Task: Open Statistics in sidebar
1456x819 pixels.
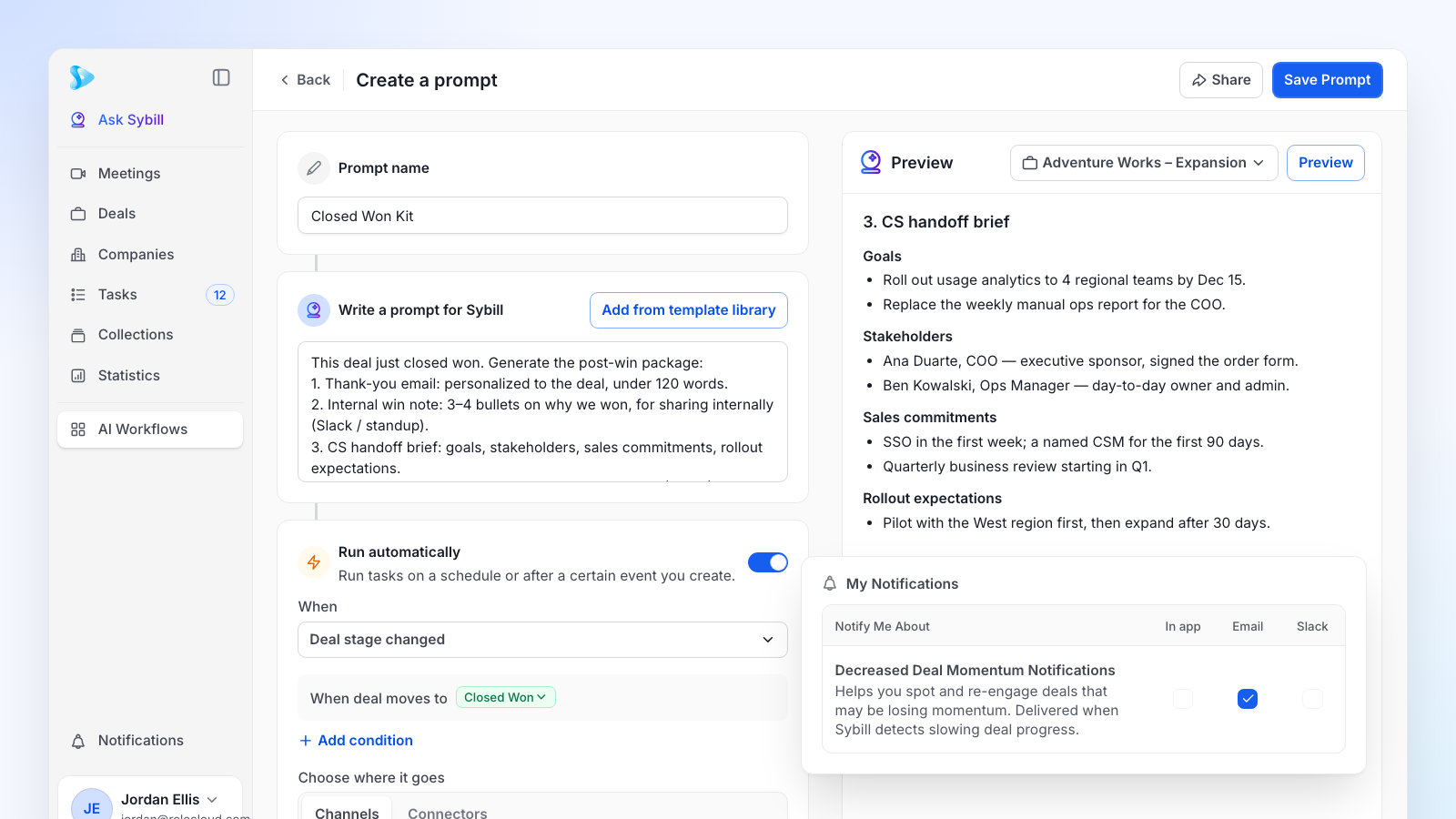Action: pyautogui.click(x=151, y=376)
